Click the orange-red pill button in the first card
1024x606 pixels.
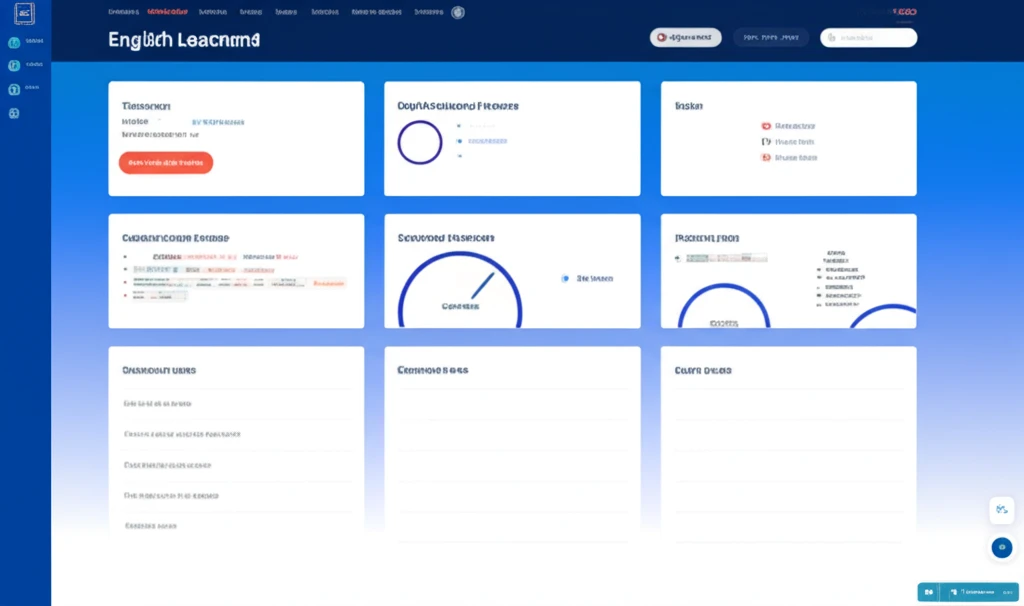click(x=166, y=163)
